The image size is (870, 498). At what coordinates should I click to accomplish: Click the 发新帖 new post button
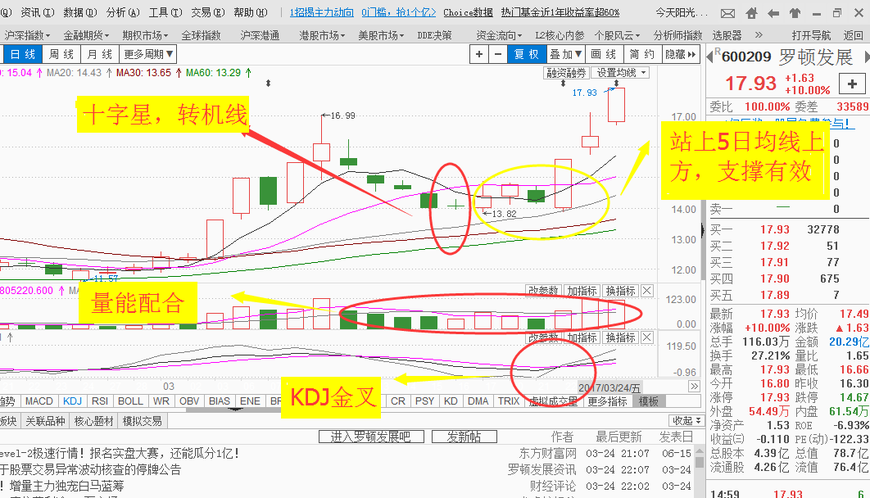[464, 437]
